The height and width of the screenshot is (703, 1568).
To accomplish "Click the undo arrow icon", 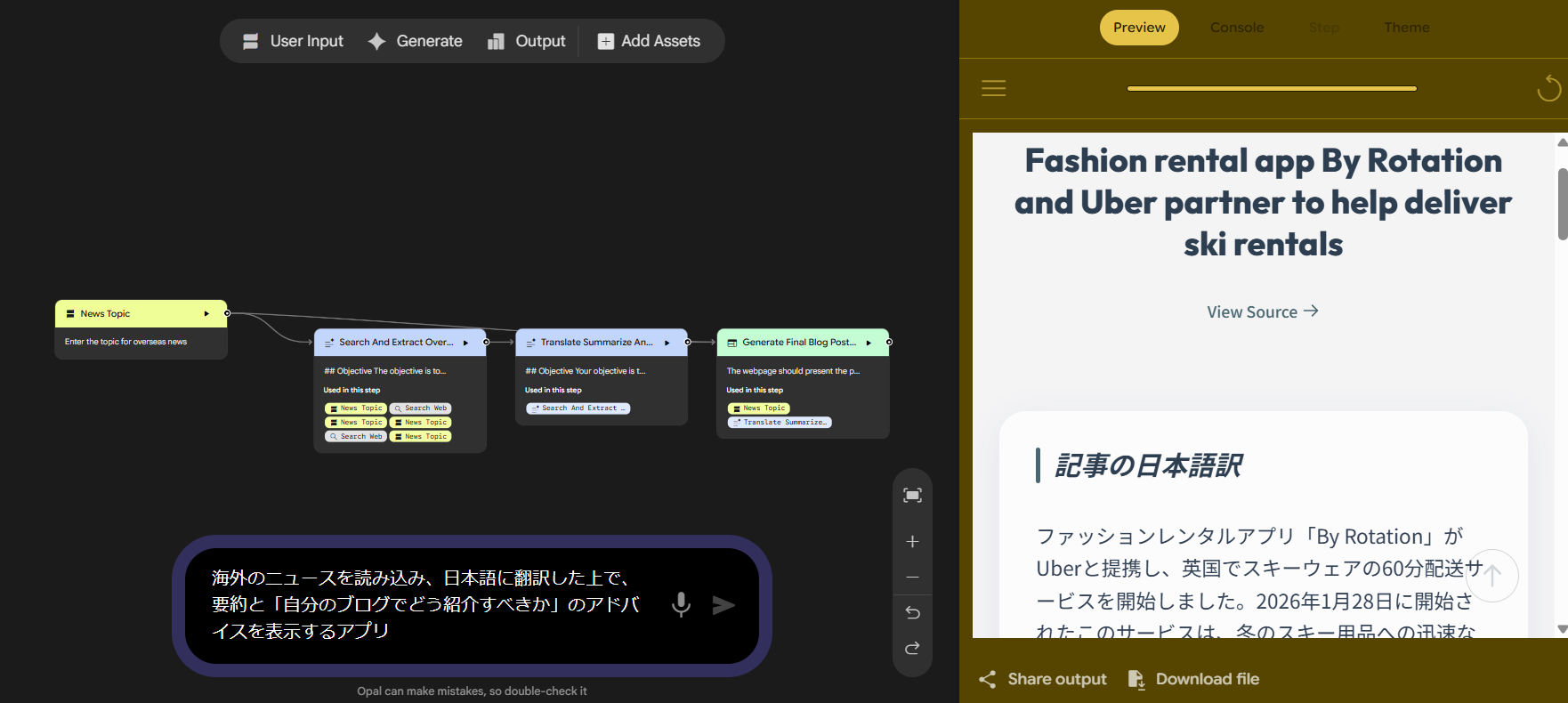I will (912, 613).
